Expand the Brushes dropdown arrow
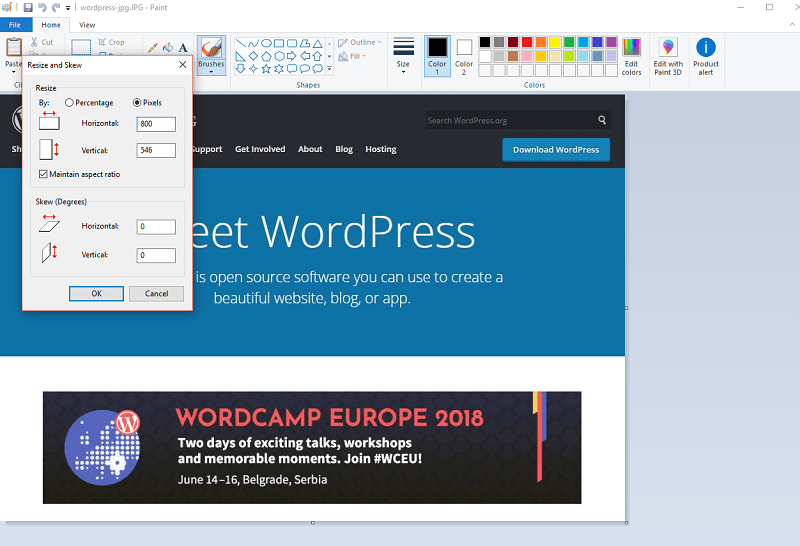This screenshot has height=546, width=800. (x=211, y=71)
